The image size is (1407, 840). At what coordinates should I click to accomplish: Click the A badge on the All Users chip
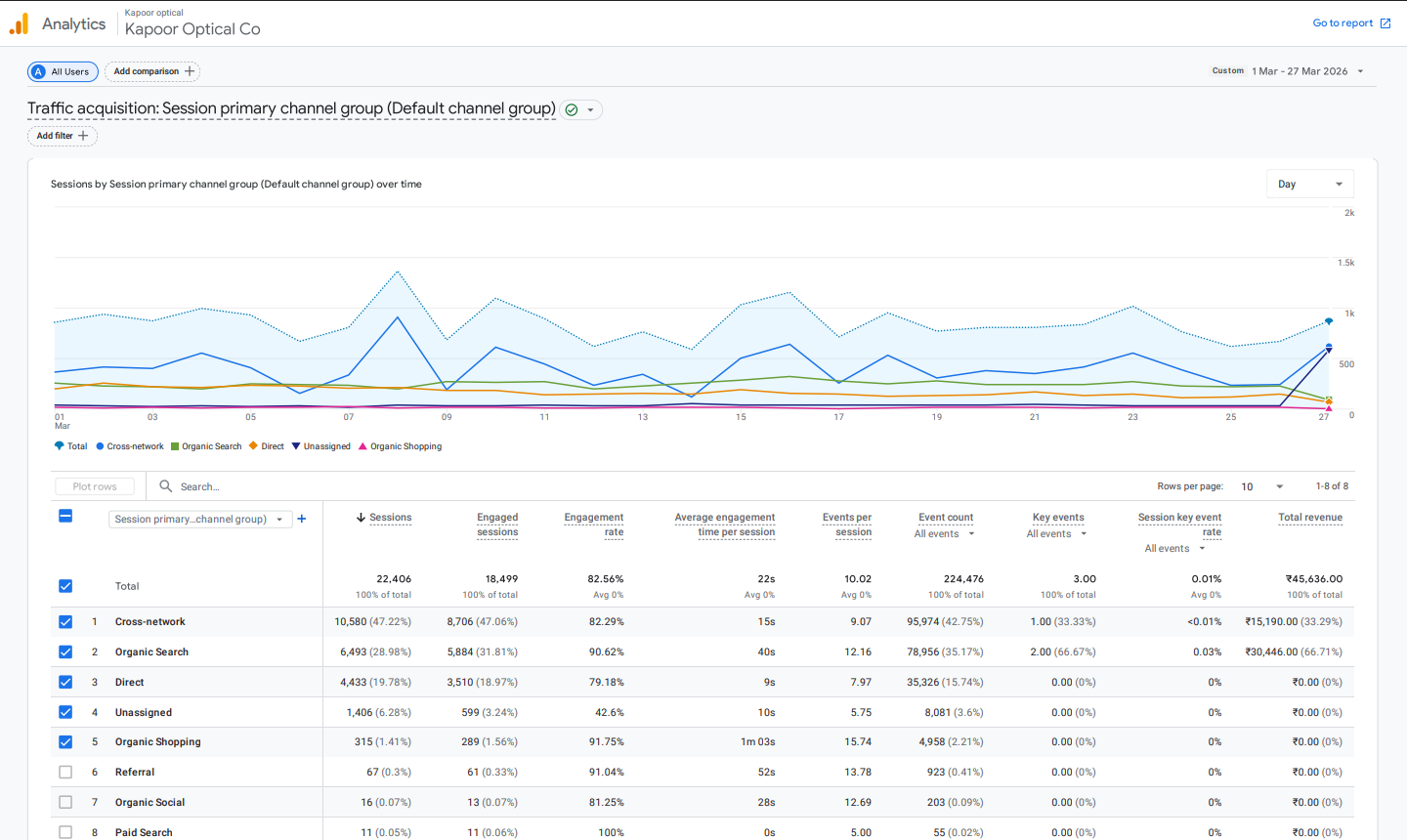click(x=37, y=70)
